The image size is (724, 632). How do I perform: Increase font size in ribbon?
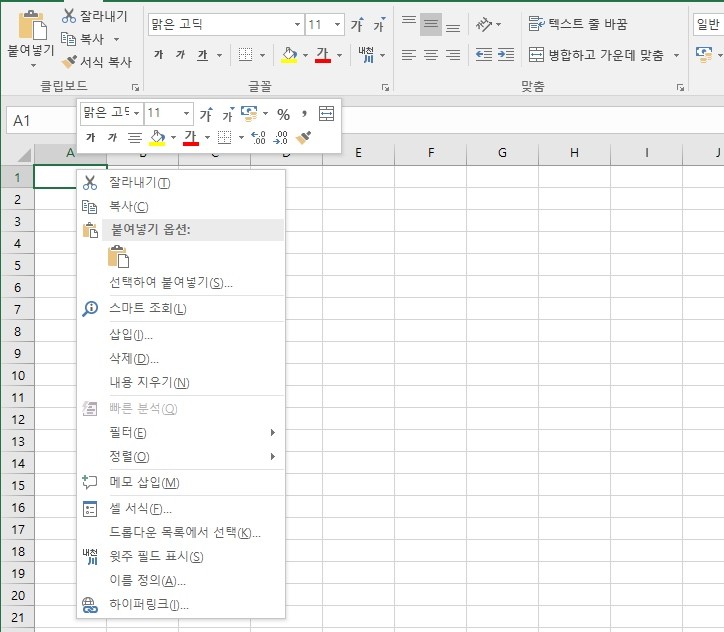(356, 24)
